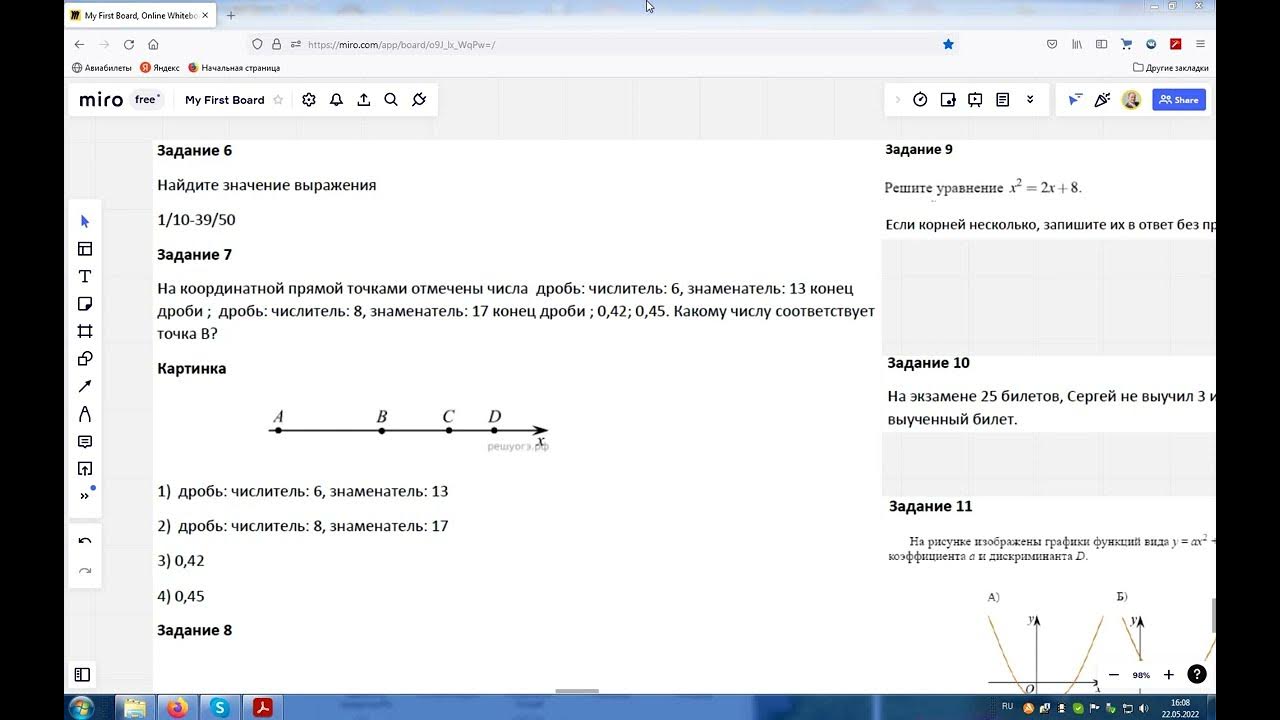Open the Upload tool
1280x720 pixels.
pos(85,469)
